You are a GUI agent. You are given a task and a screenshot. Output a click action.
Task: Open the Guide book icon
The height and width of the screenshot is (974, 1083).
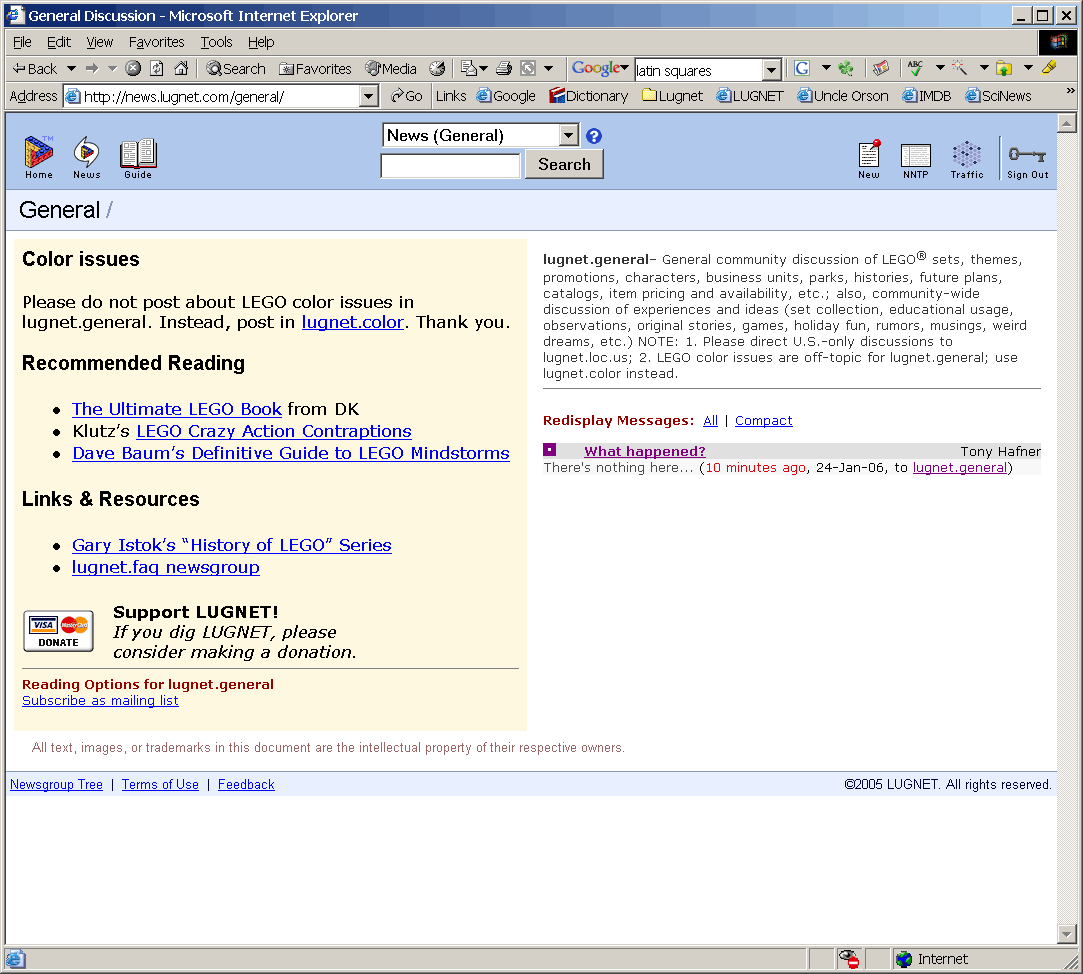tap(138, 155)
